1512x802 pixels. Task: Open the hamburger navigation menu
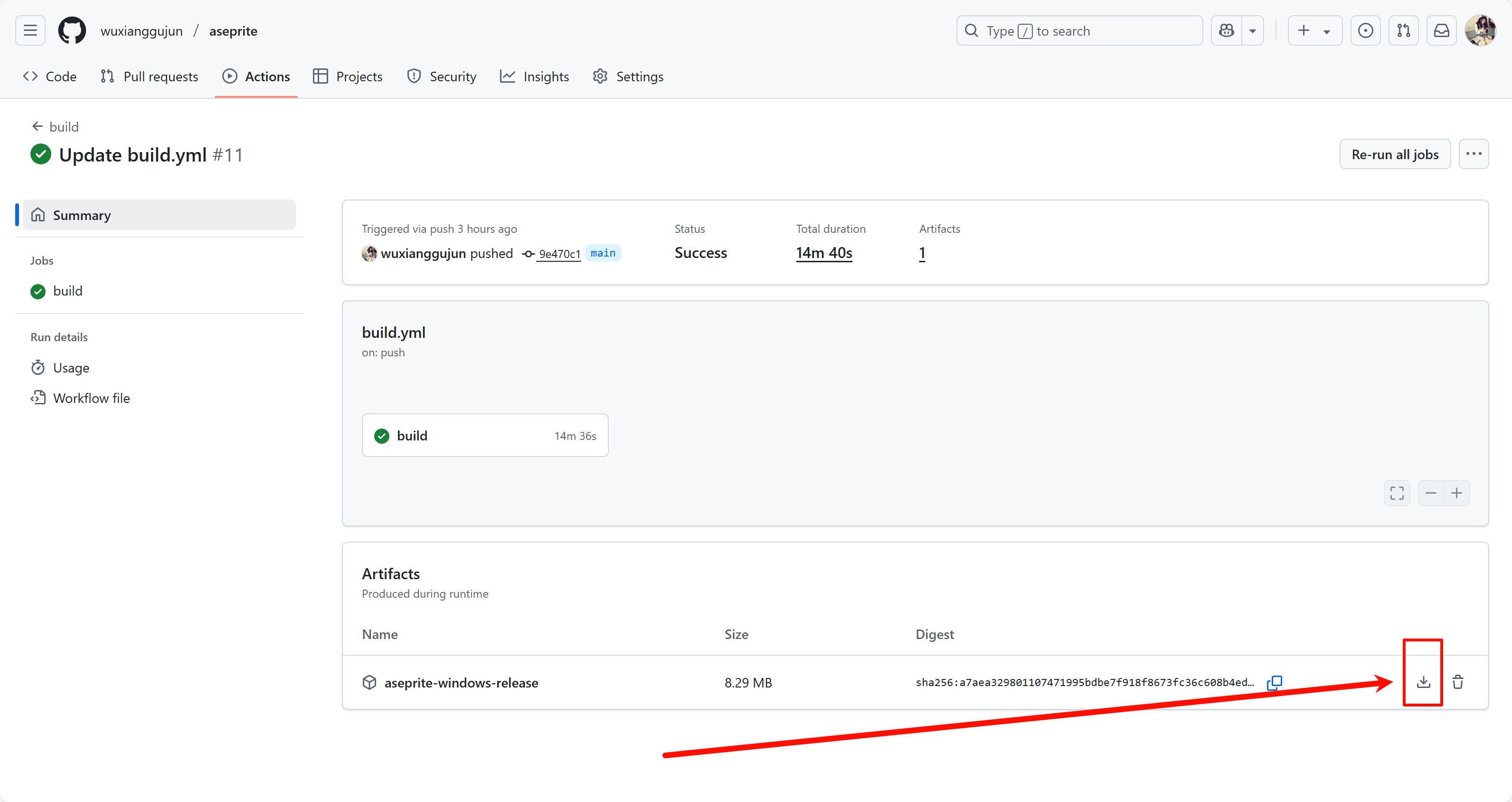(30, 30)
